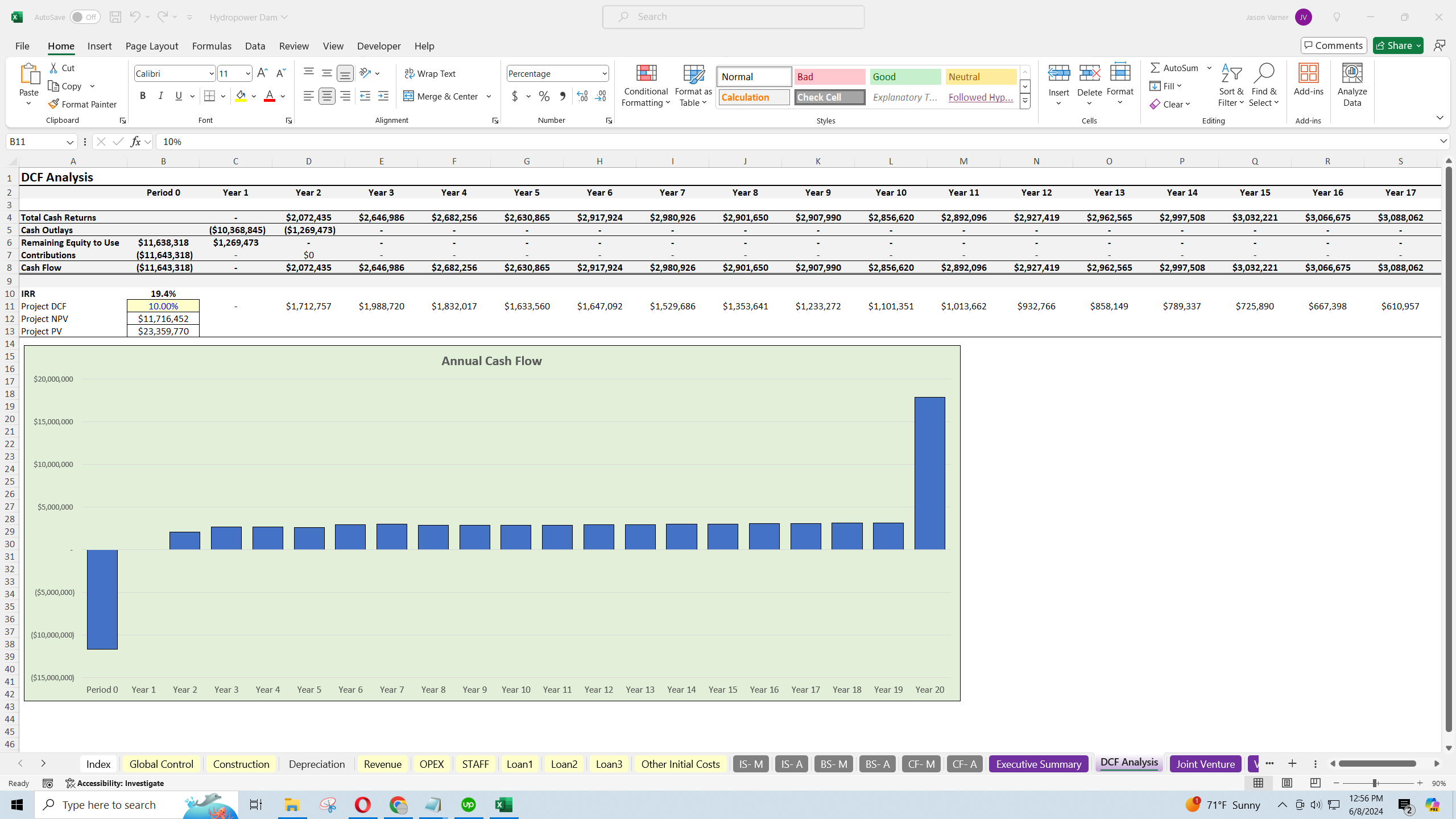The height and width of the screenshot is (819, 1456).
Task: Adjust the zoom slider handle
Action: (1375, 783)
